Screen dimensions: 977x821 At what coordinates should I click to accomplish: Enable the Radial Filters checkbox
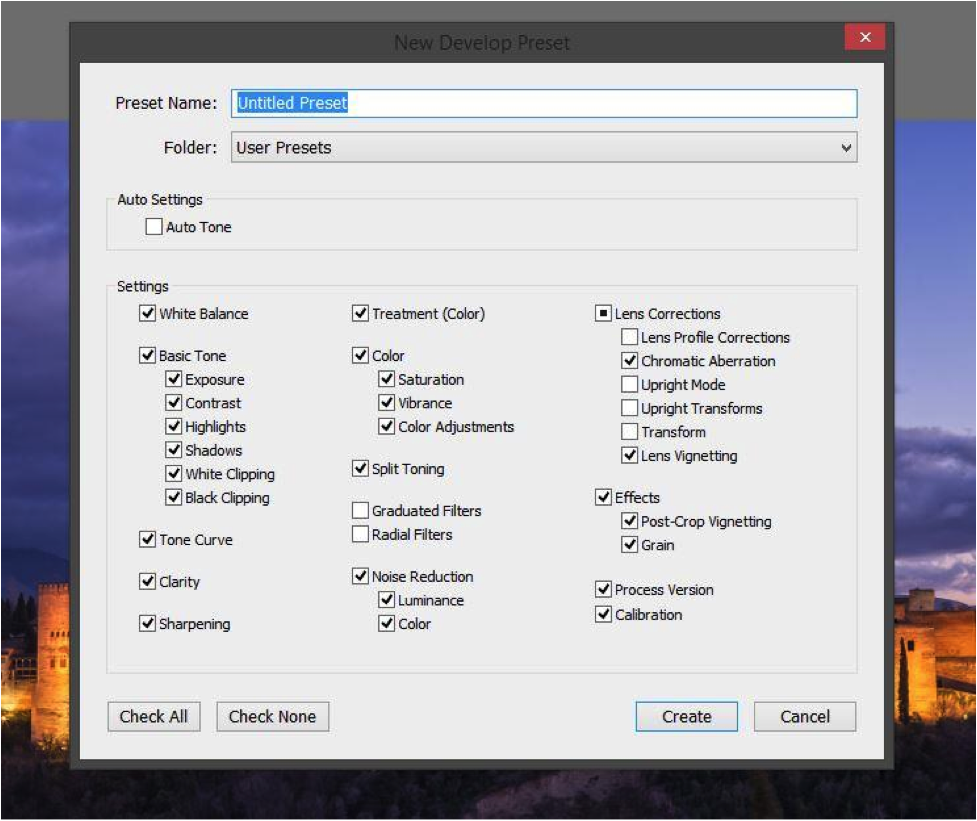361,534
